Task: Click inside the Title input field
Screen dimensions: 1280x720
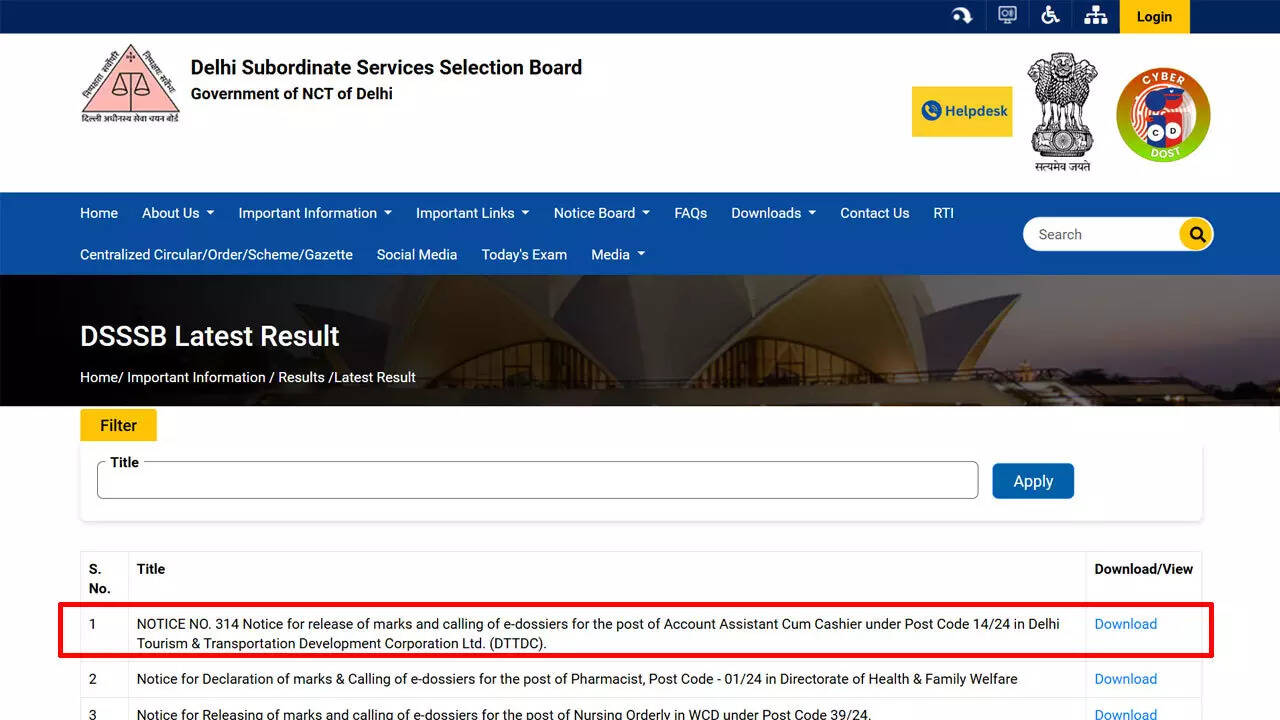Action: coord(537,480)
